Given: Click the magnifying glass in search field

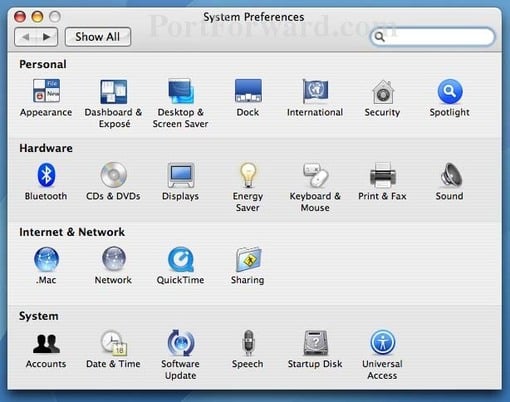Looking at the screenshot, I should pos(380,37).
